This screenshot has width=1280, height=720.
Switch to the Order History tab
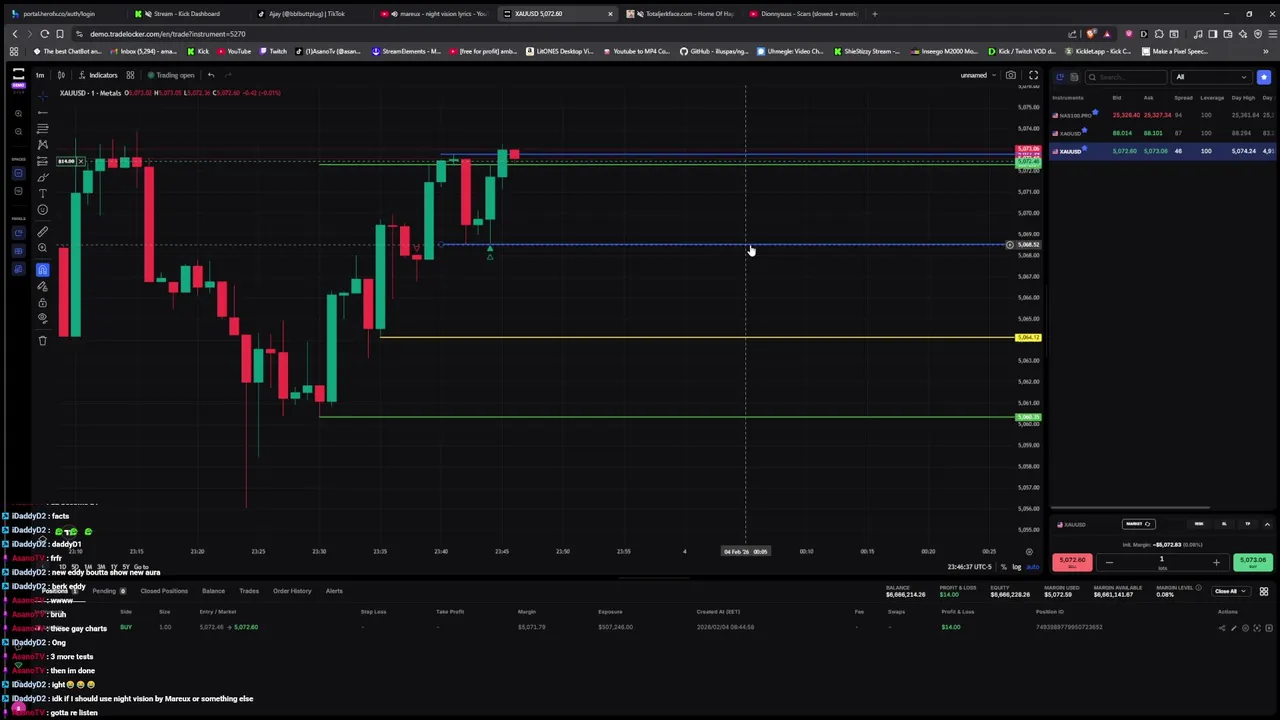[292, 591]
